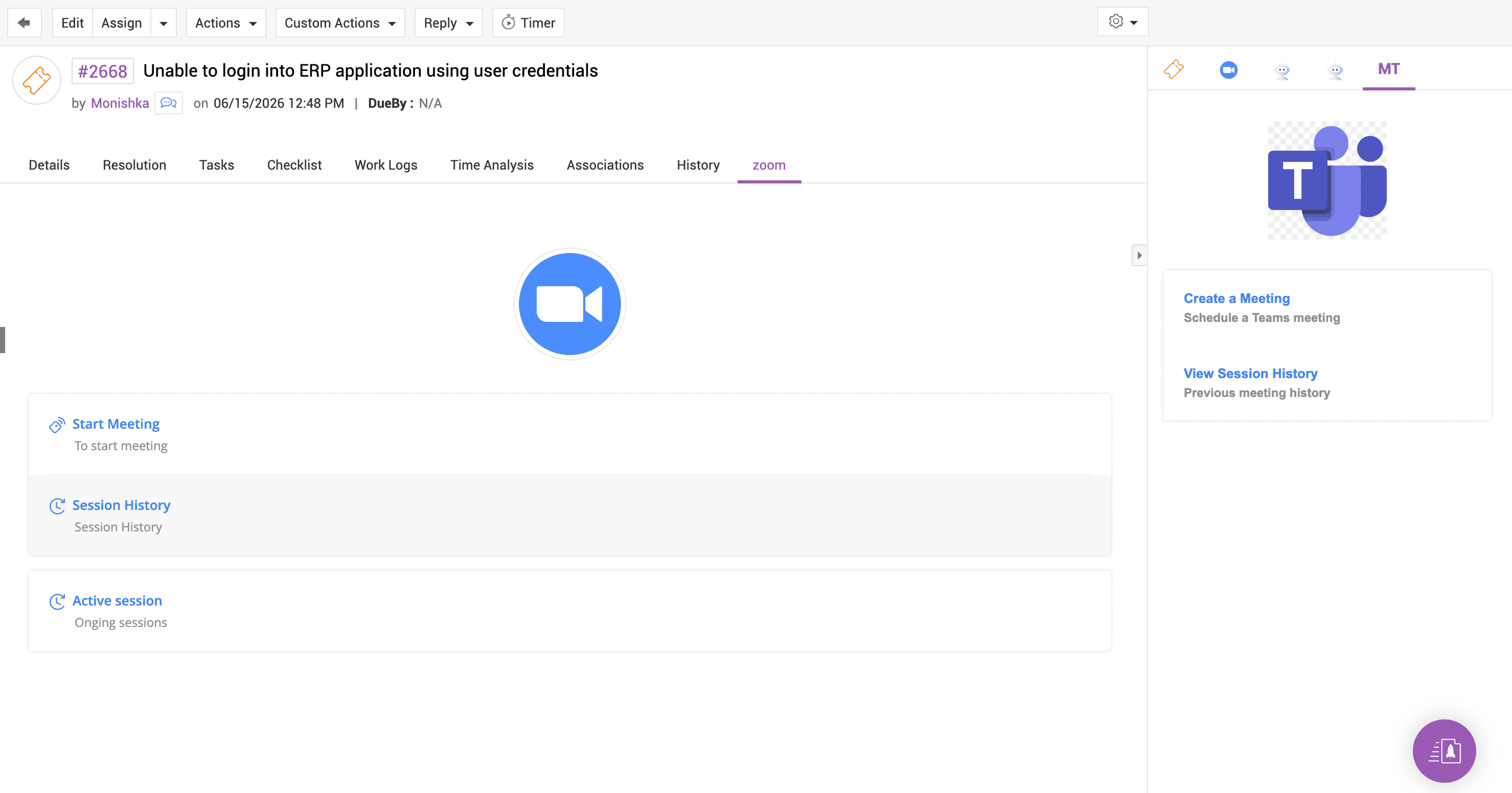Click the request title about ERP login

click(371, 71)
